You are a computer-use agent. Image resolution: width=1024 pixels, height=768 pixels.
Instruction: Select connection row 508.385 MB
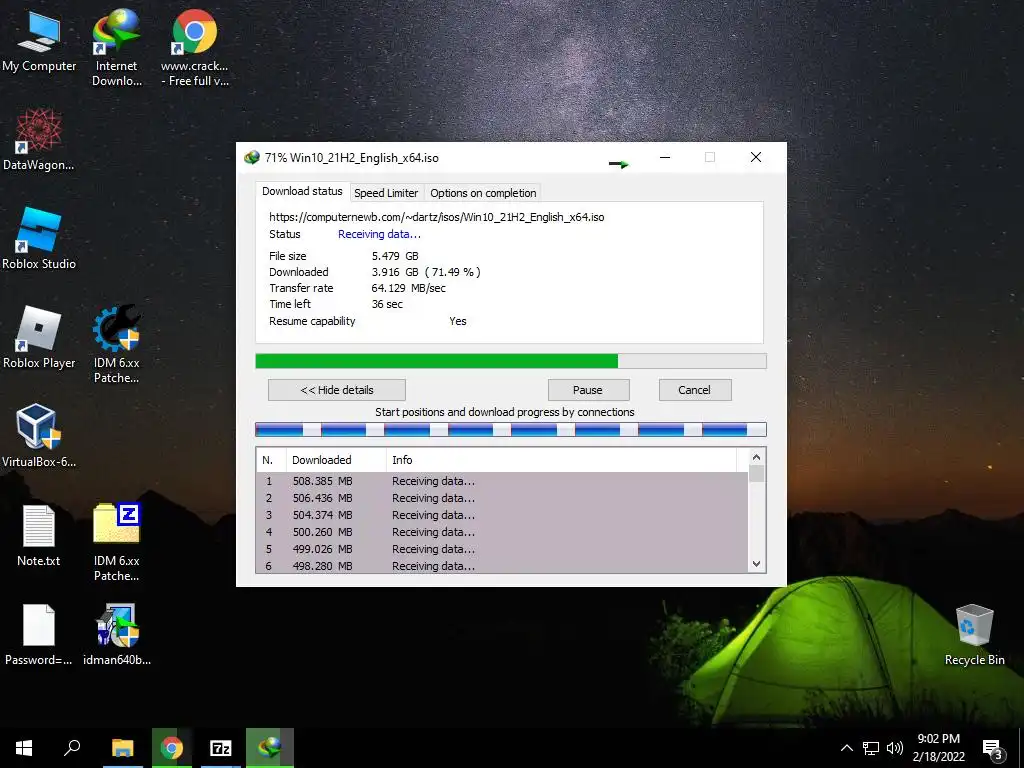(x=502, y=481)
